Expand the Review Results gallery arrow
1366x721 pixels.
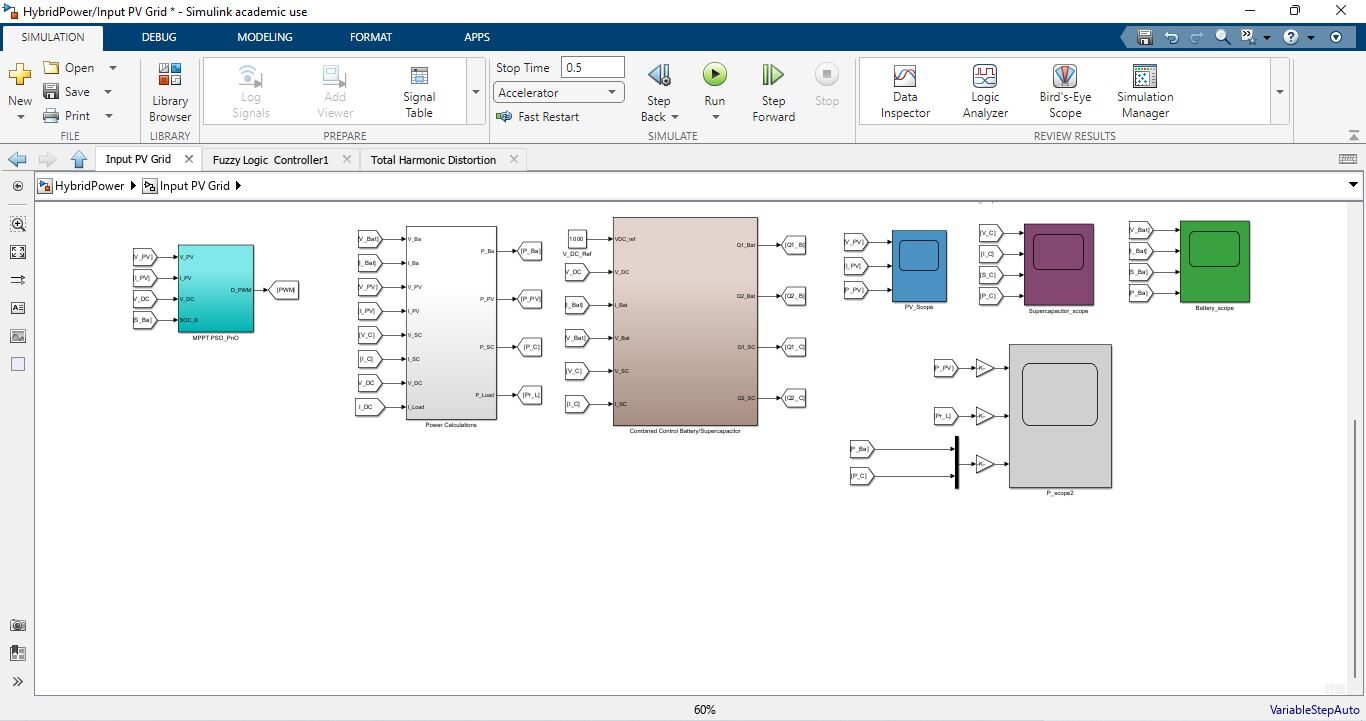point(1279,92)
